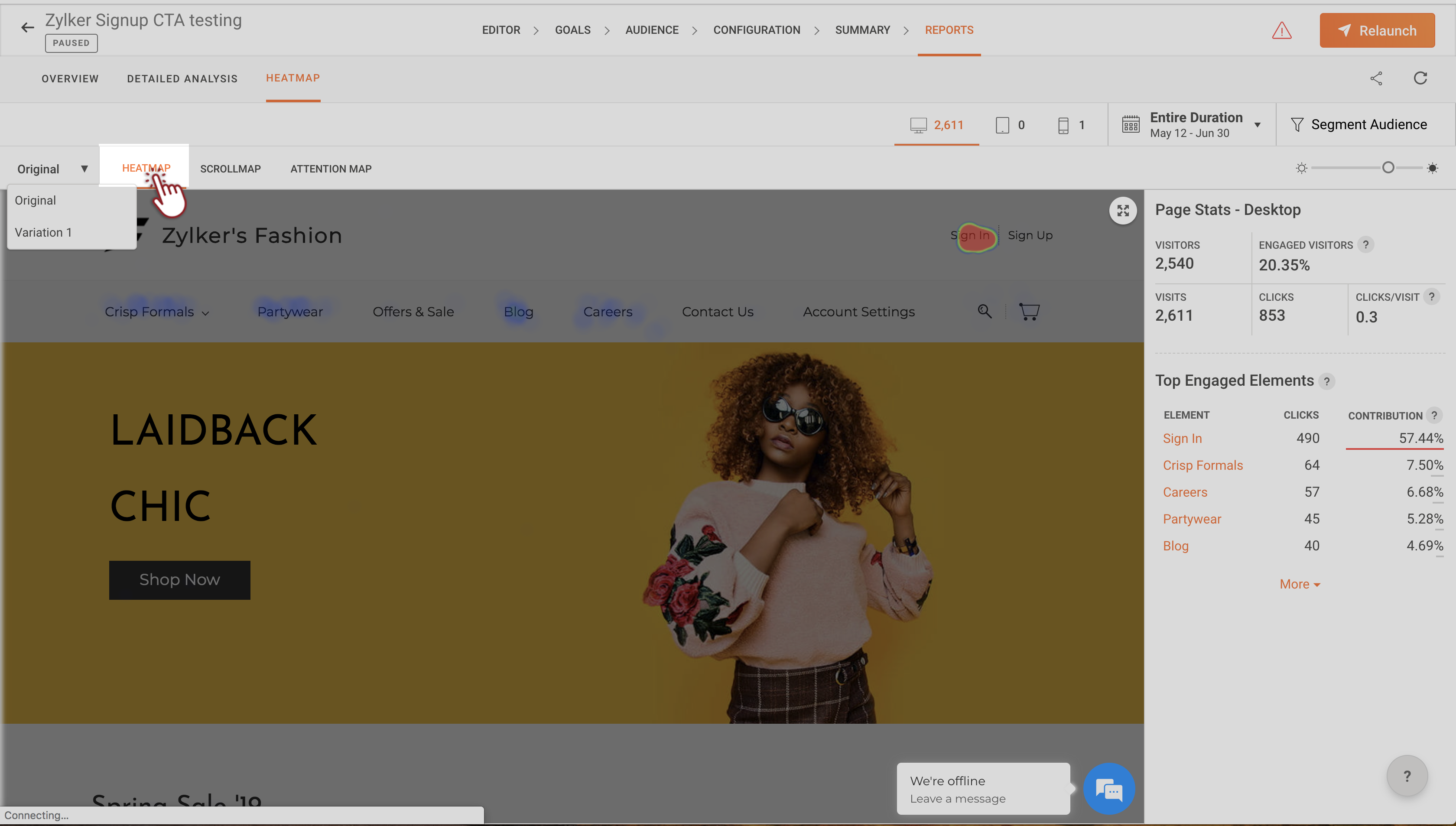The height and width of the screenshot is (826, 1456).
Task: Select Variation 1 from dropdown list
Action: click(43, 233)
